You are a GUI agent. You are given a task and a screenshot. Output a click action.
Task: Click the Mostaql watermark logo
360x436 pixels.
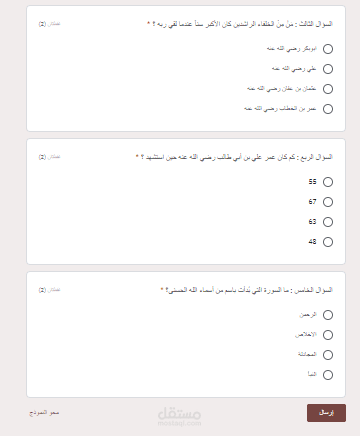coord(179,417)
